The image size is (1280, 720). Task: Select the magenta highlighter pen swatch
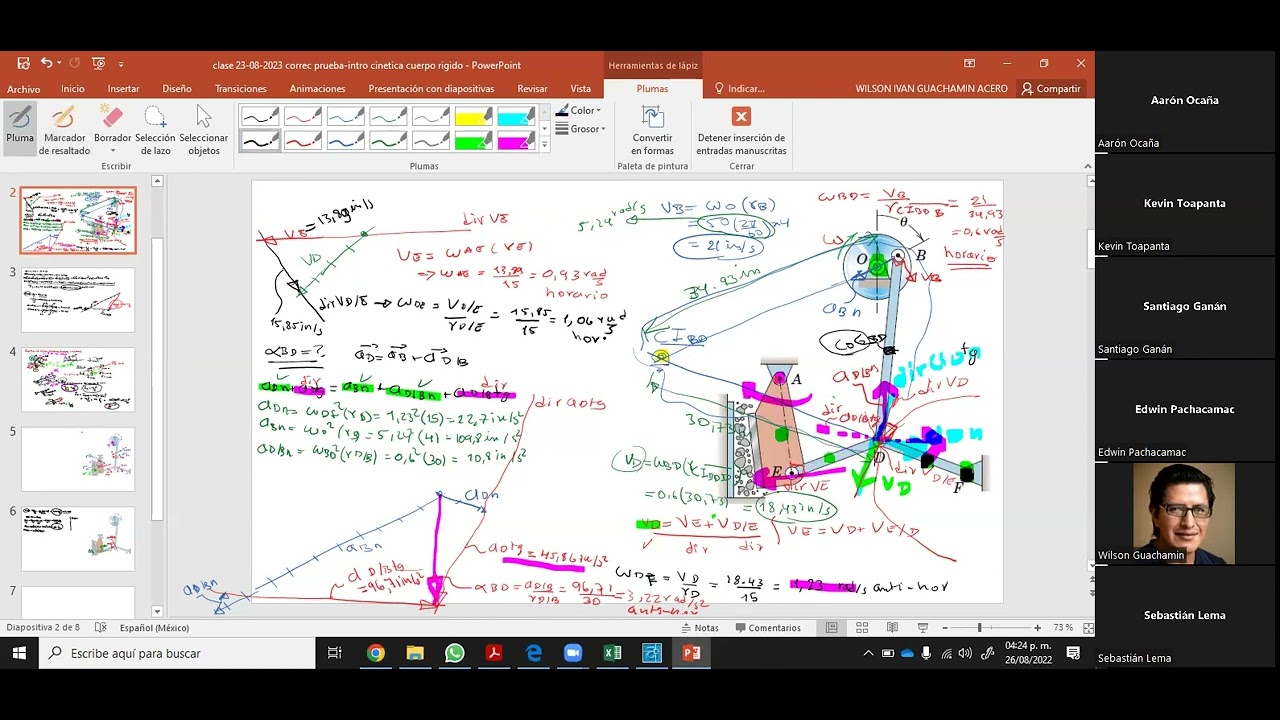[x=516, y=141]
